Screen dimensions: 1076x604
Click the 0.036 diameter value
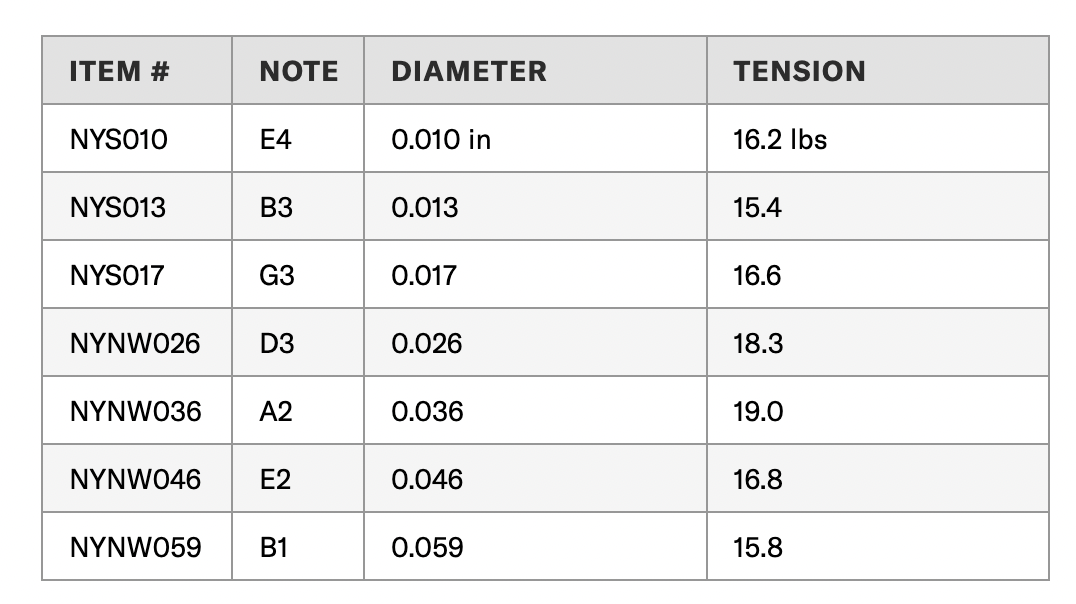[x=428, y=411]
